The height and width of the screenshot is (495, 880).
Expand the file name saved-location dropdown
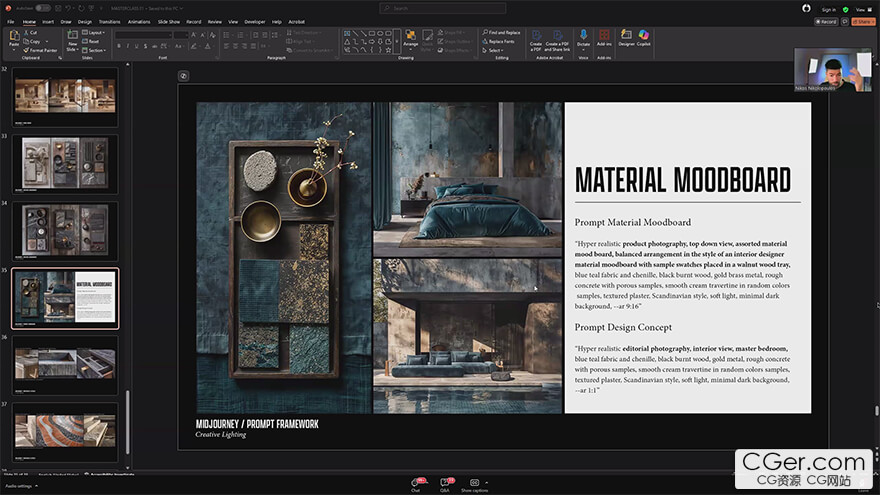[182, 8]
